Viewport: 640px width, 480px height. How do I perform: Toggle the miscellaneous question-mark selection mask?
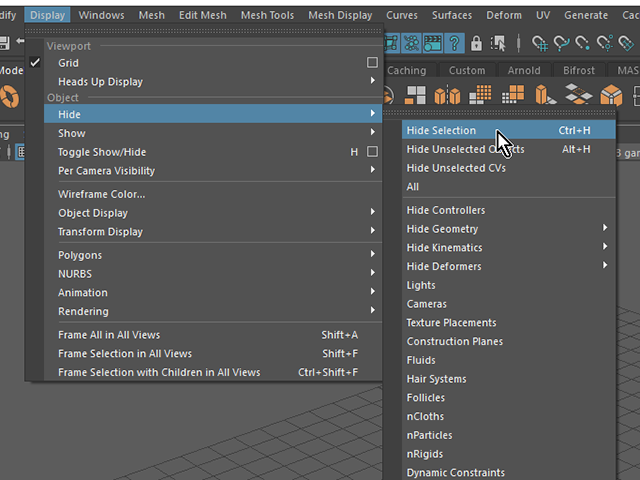pyautogui.click(x=454, y=43)
